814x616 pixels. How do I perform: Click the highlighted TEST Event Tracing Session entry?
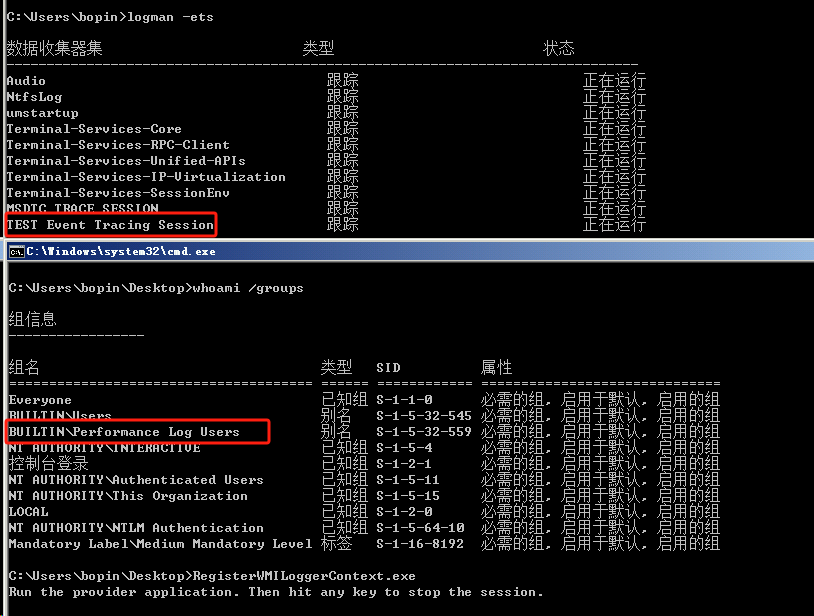click(110, 225)
